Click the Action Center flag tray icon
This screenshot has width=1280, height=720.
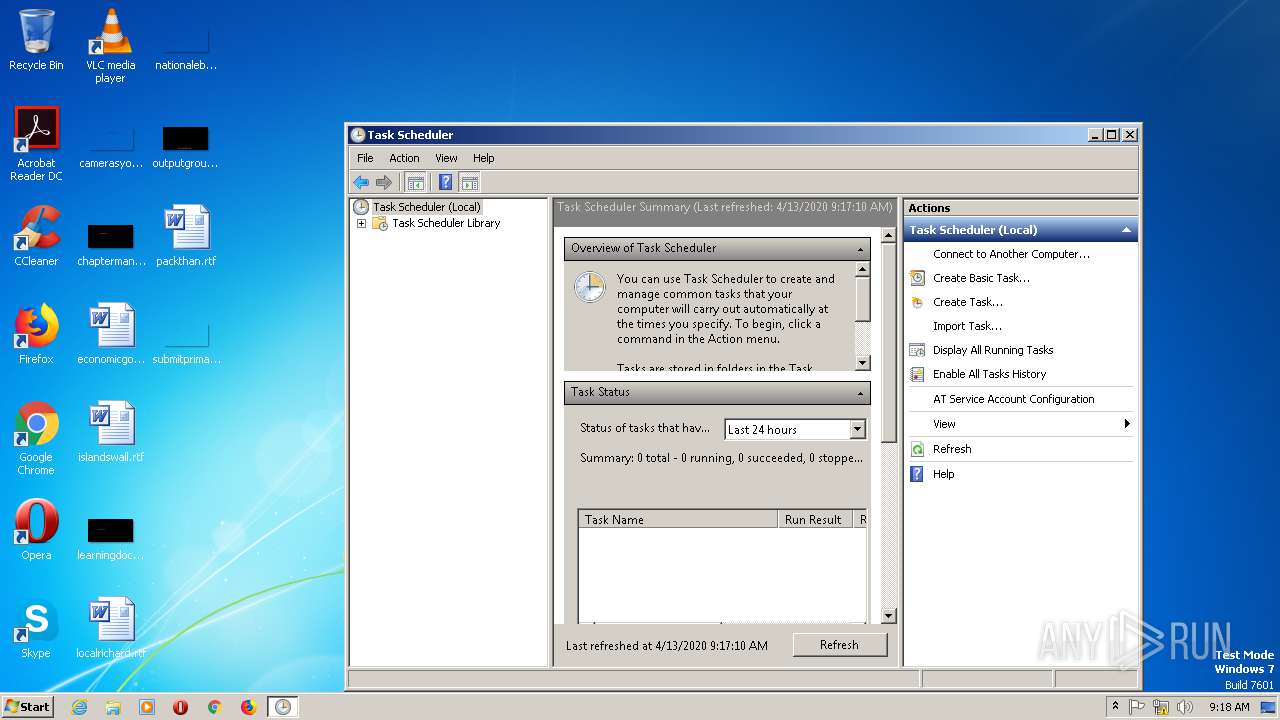(x=1137, y=707)
